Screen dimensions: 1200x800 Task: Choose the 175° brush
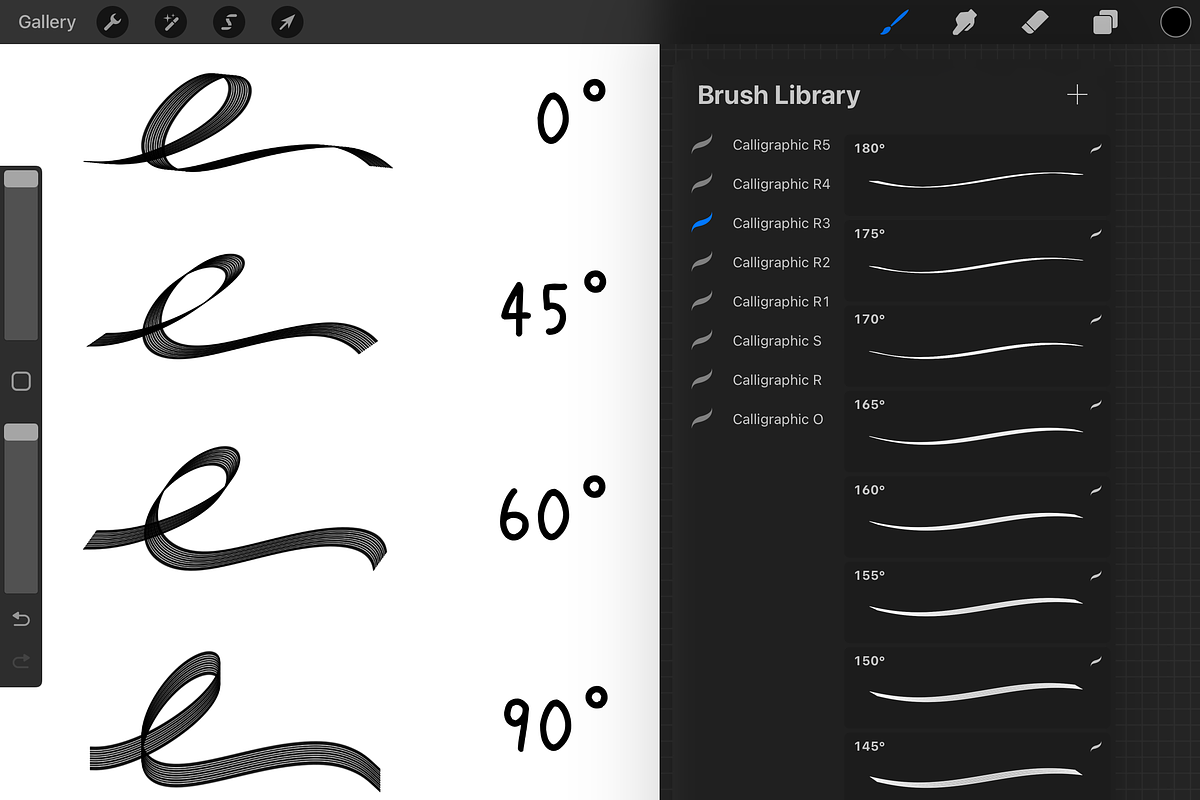[976, 260]
